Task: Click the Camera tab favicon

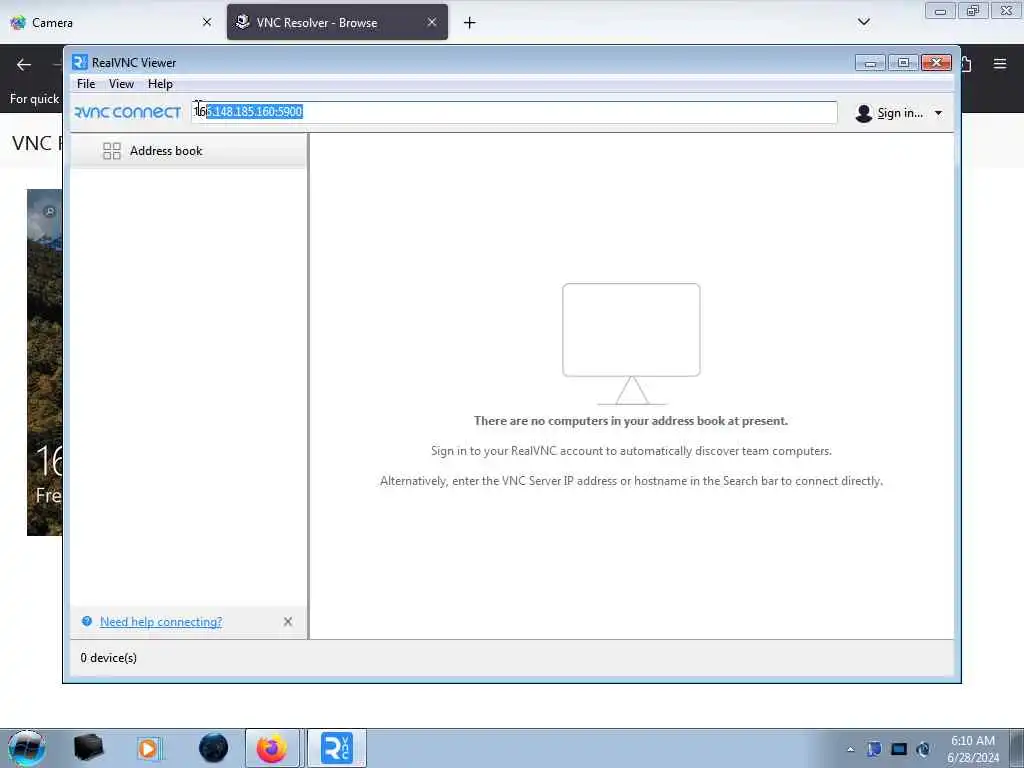Action: click(18, 22)
